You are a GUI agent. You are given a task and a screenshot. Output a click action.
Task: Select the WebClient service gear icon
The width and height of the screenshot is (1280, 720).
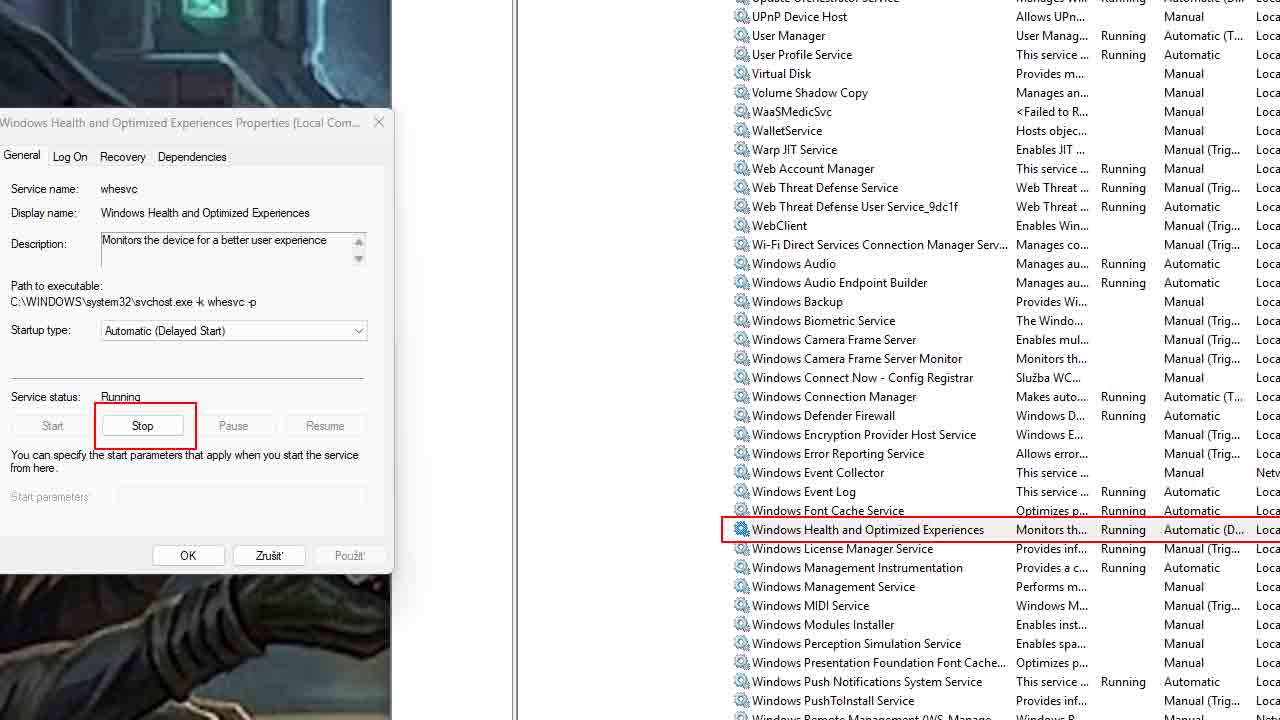point(741,226)
